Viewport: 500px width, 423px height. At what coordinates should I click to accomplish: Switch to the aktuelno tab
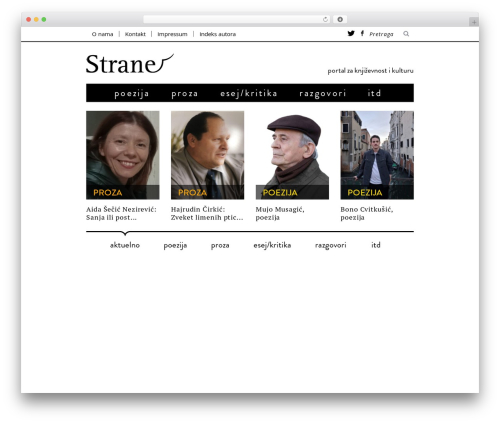(x=125, y=245)
